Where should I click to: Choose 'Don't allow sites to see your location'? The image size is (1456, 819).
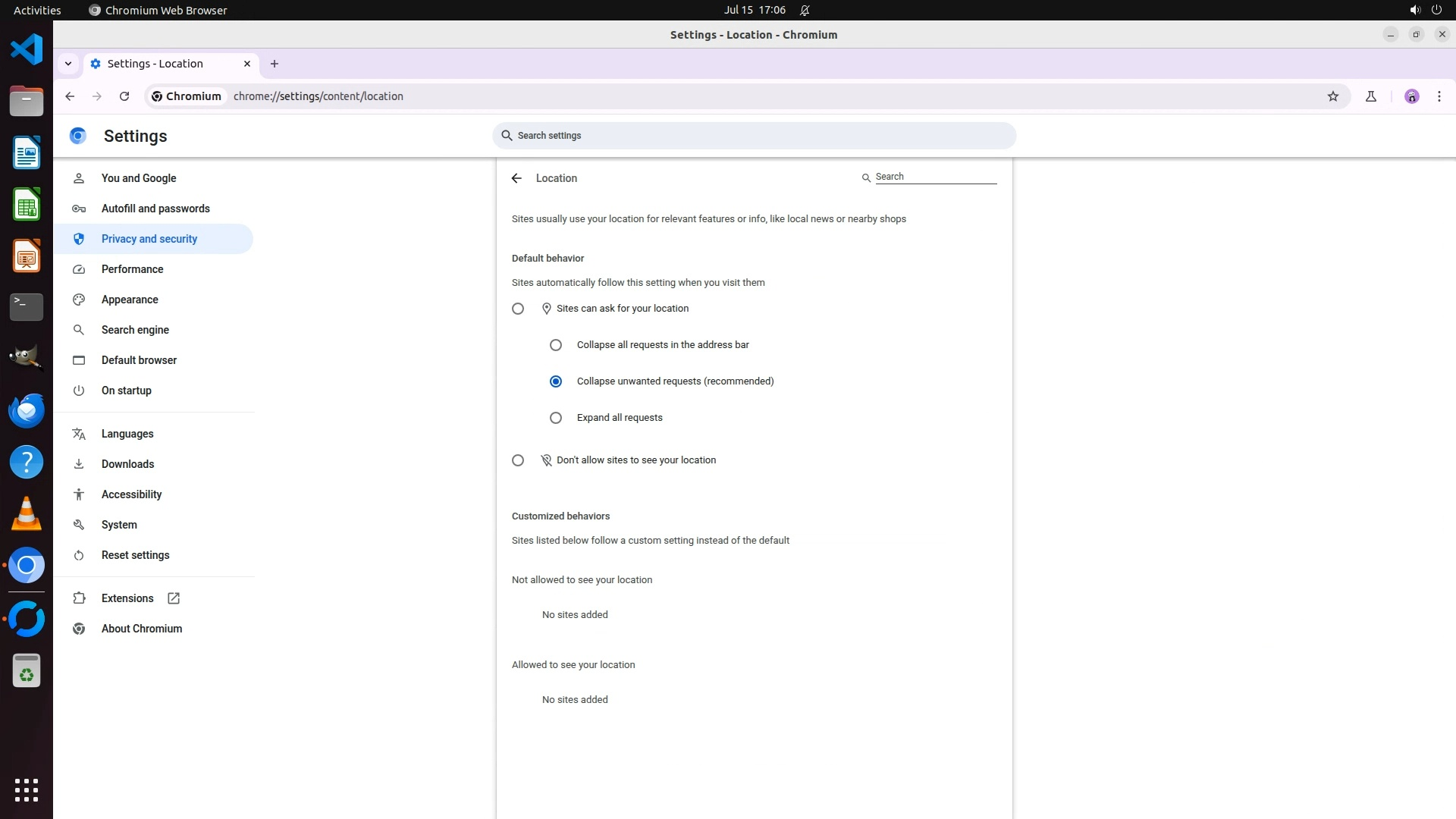518,460
